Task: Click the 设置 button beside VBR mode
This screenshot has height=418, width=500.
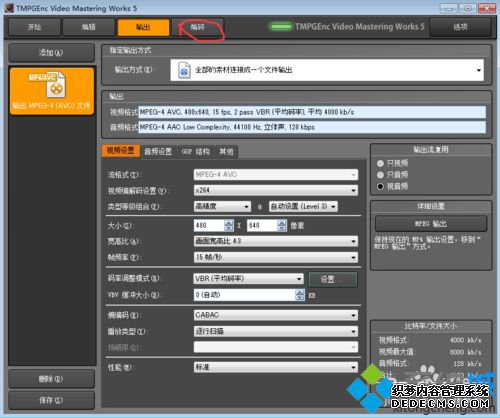Action: pos(333,279)
